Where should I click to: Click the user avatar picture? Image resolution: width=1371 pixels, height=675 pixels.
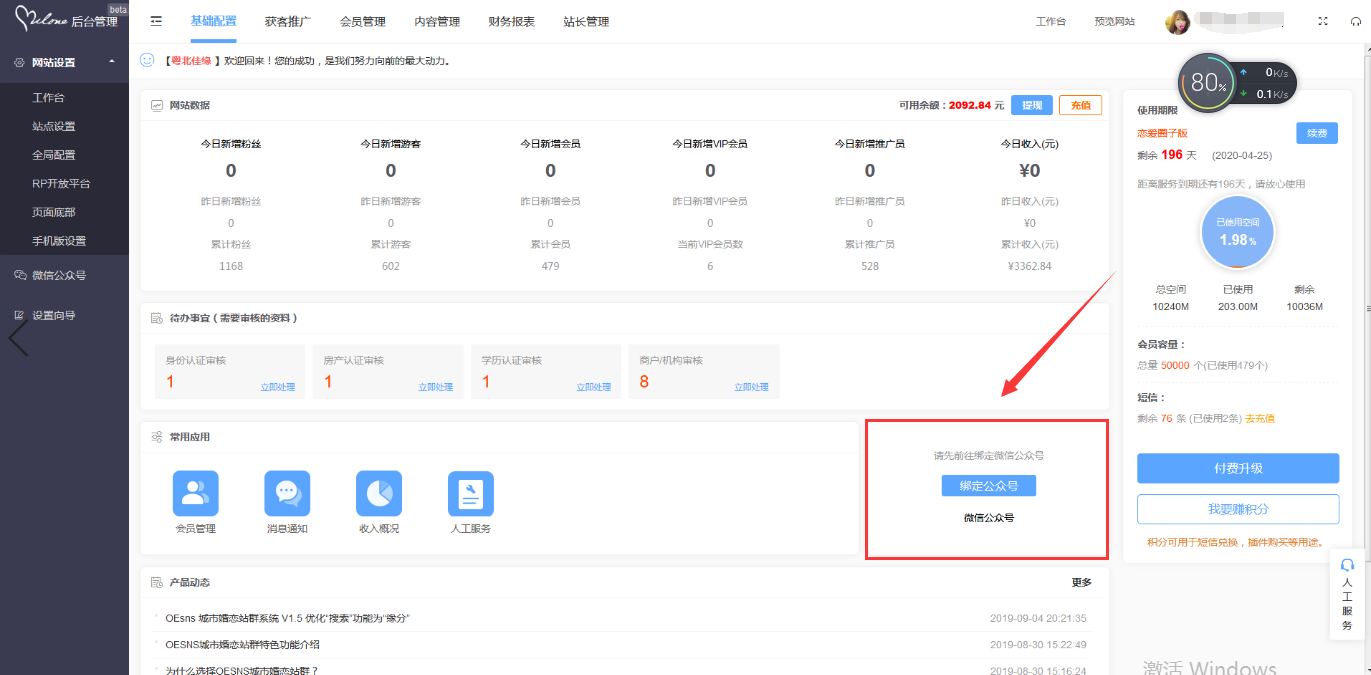point(1177,22)
